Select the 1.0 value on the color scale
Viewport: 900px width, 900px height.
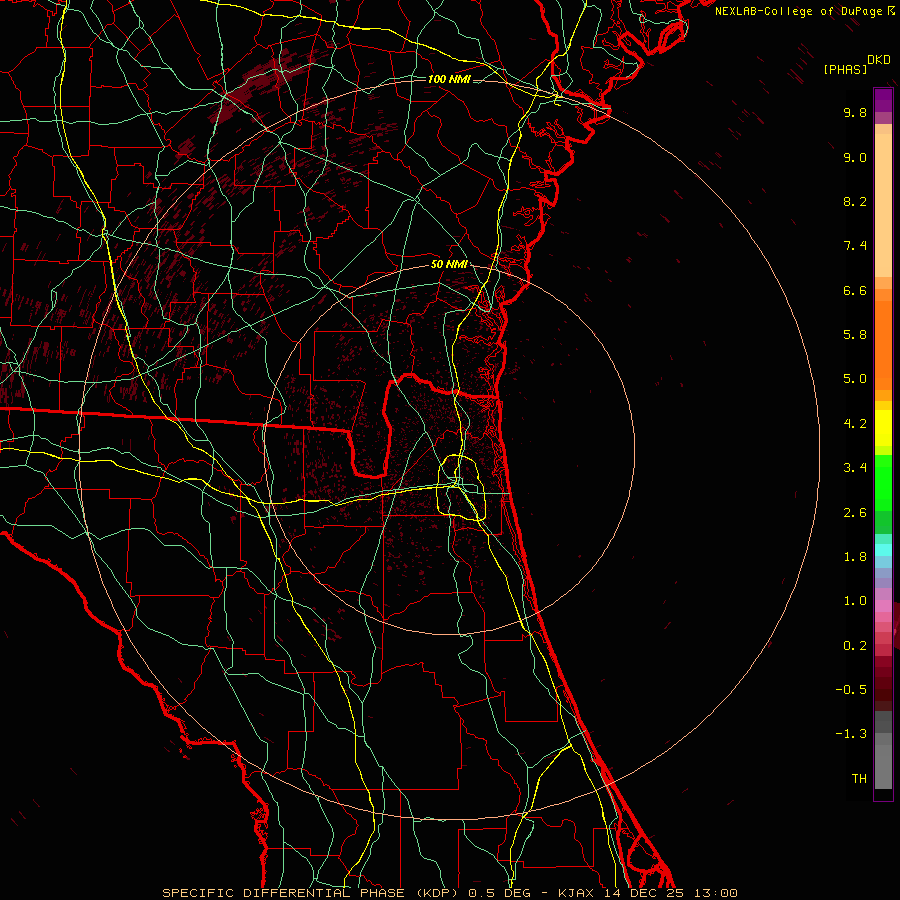coord(855,601)
